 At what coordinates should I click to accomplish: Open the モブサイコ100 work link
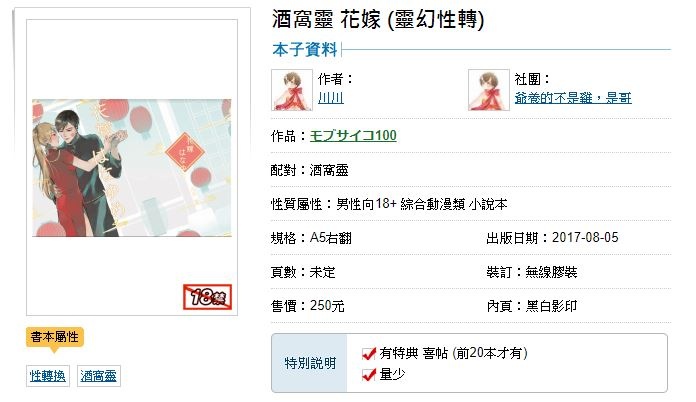[353, 135]
